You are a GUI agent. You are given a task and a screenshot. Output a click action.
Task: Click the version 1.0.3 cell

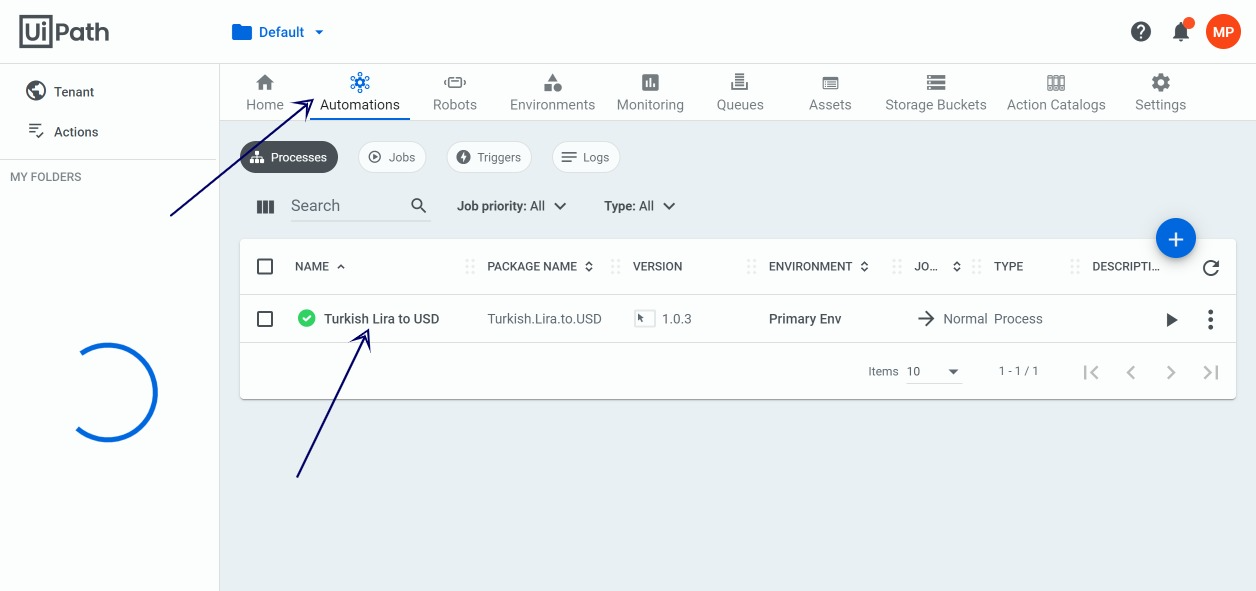(x=677, y=319)
